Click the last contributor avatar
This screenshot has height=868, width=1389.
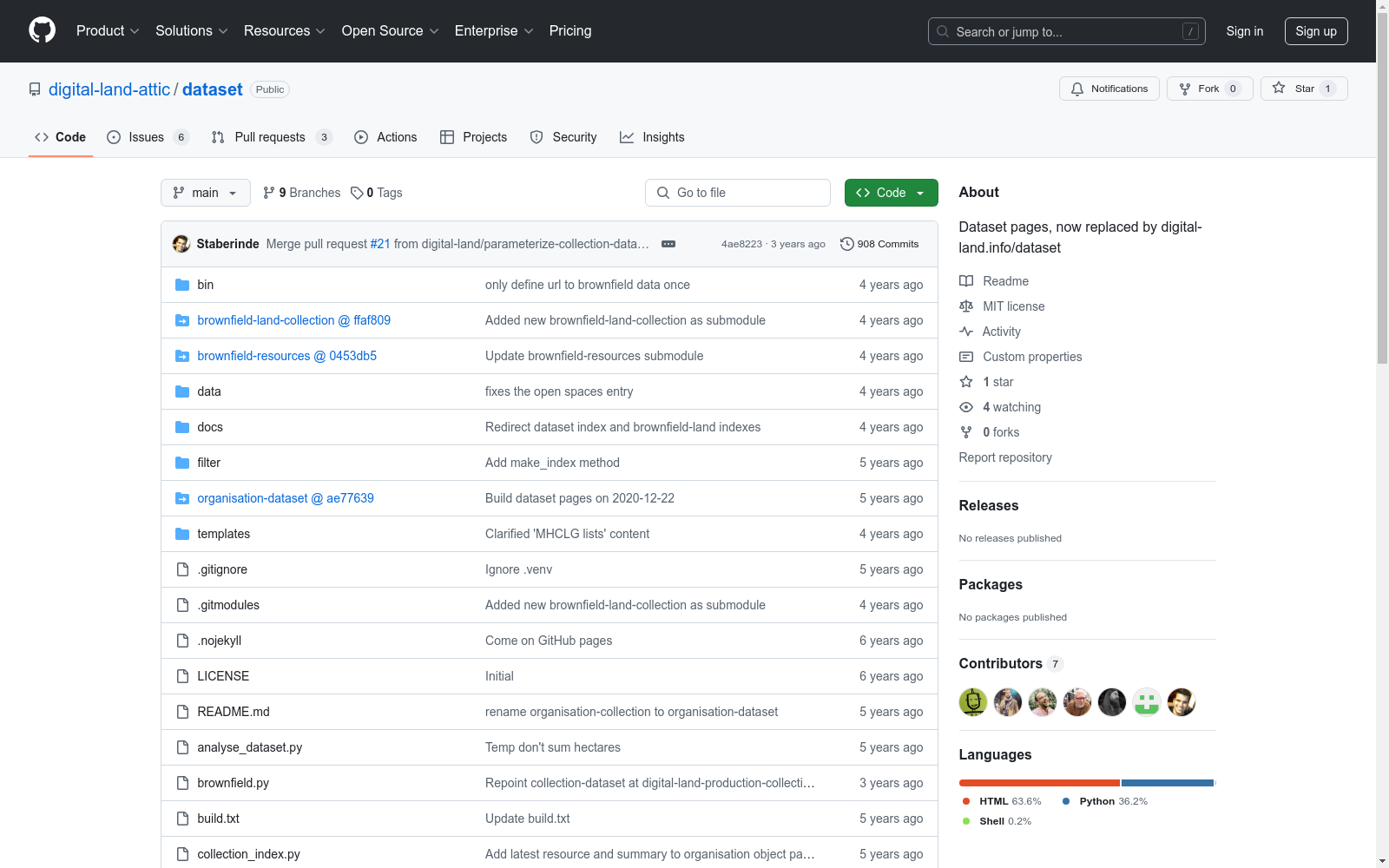(x=1182, y=702)
